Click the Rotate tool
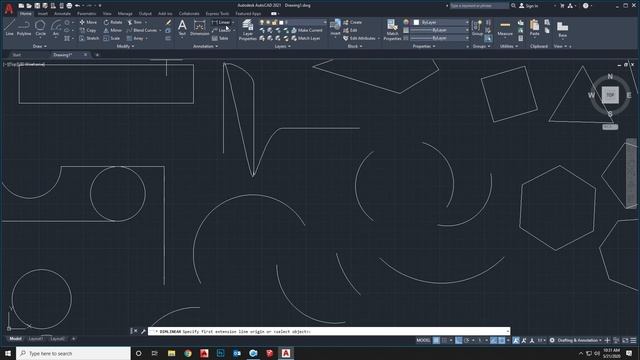 [x=113, y=22]
